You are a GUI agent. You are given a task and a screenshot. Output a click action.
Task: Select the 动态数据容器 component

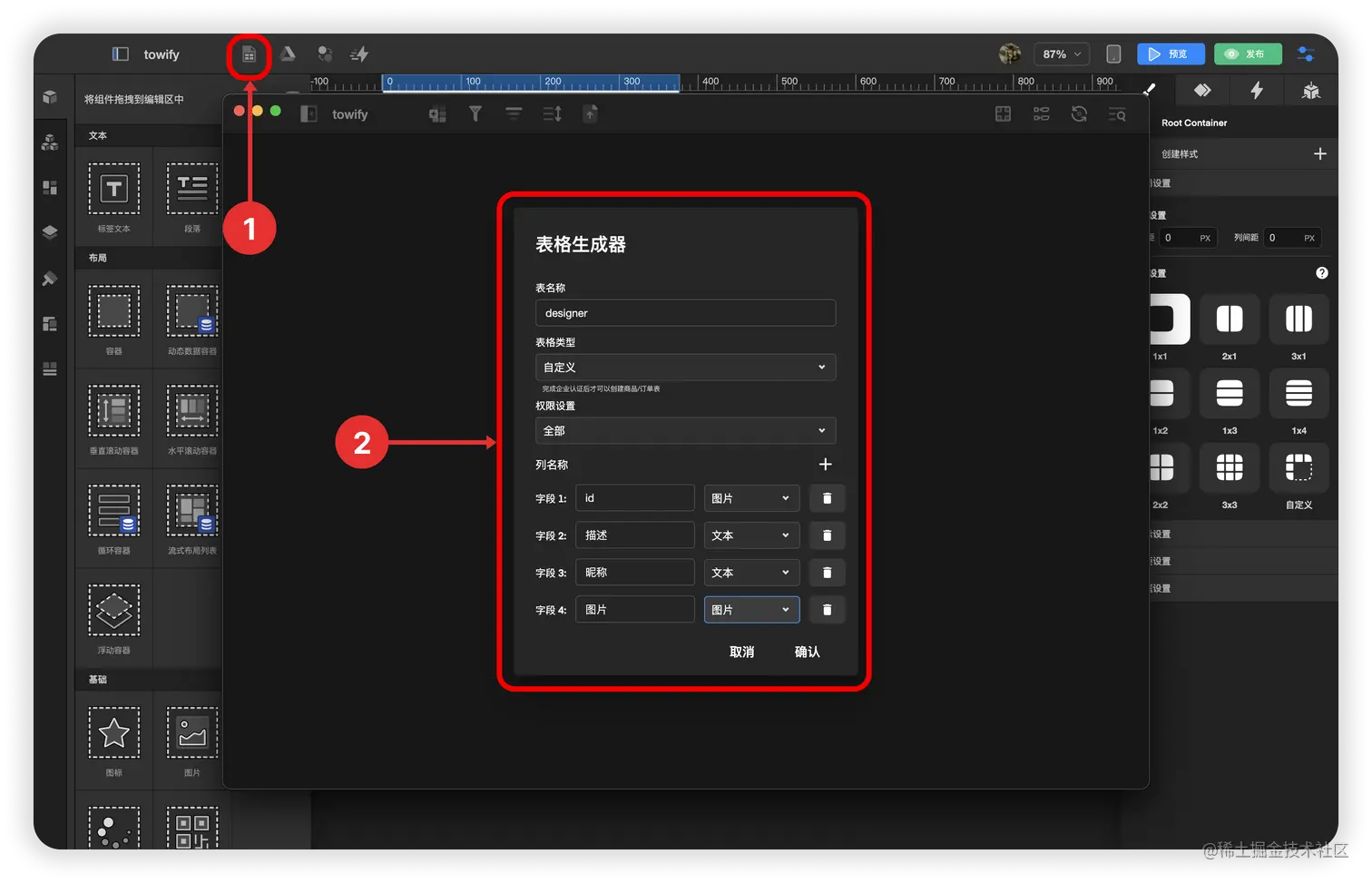point(192,319)
